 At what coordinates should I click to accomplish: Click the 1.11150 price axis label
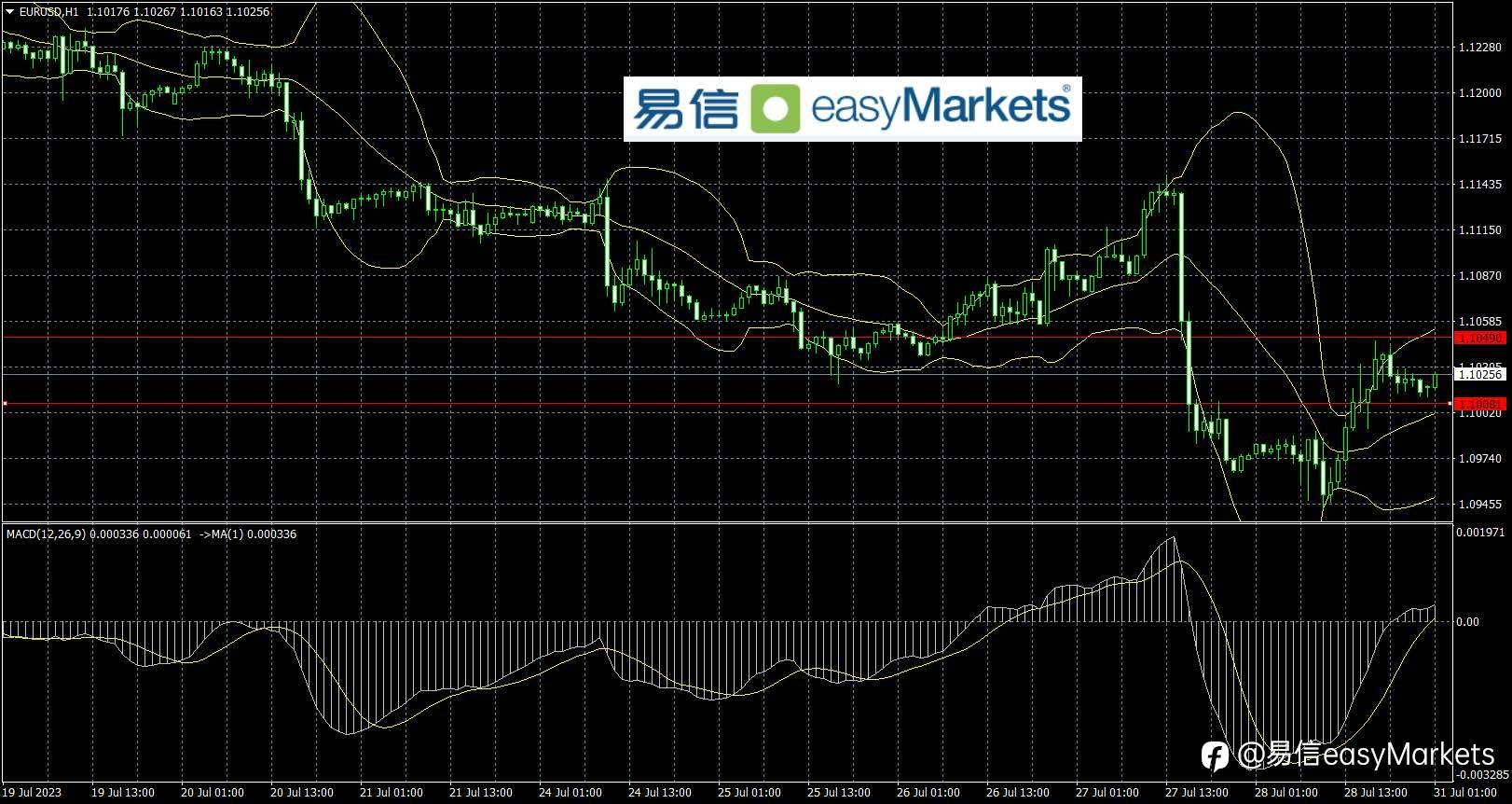(1479, 230)
